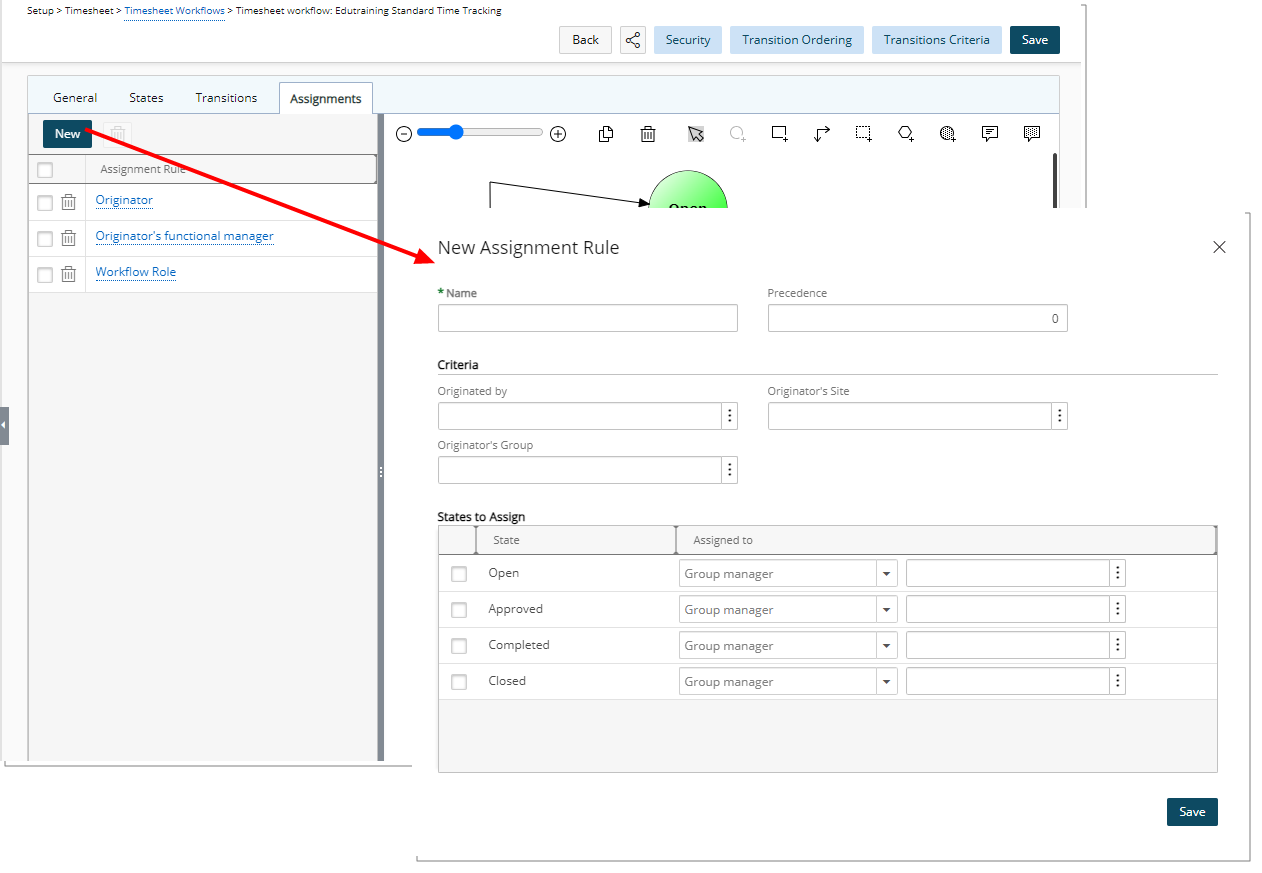Open picker menu for Closed state assignee

pos(1118,681)
